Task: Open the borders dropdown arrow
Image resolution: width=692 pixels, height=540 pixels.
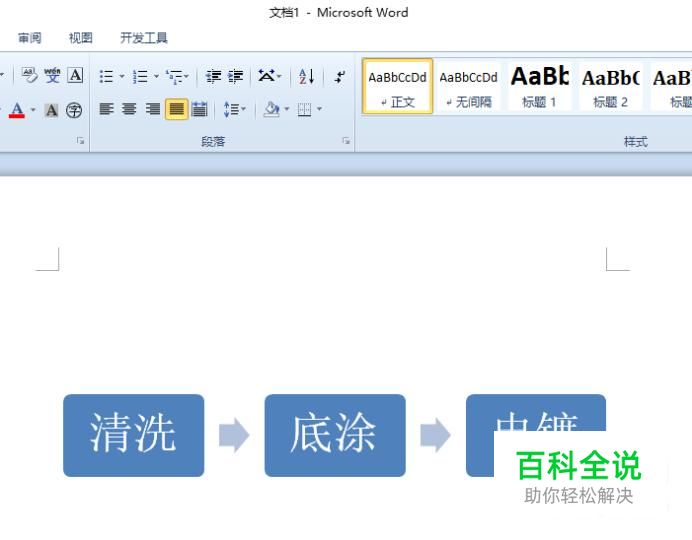Action: point(319,109)
